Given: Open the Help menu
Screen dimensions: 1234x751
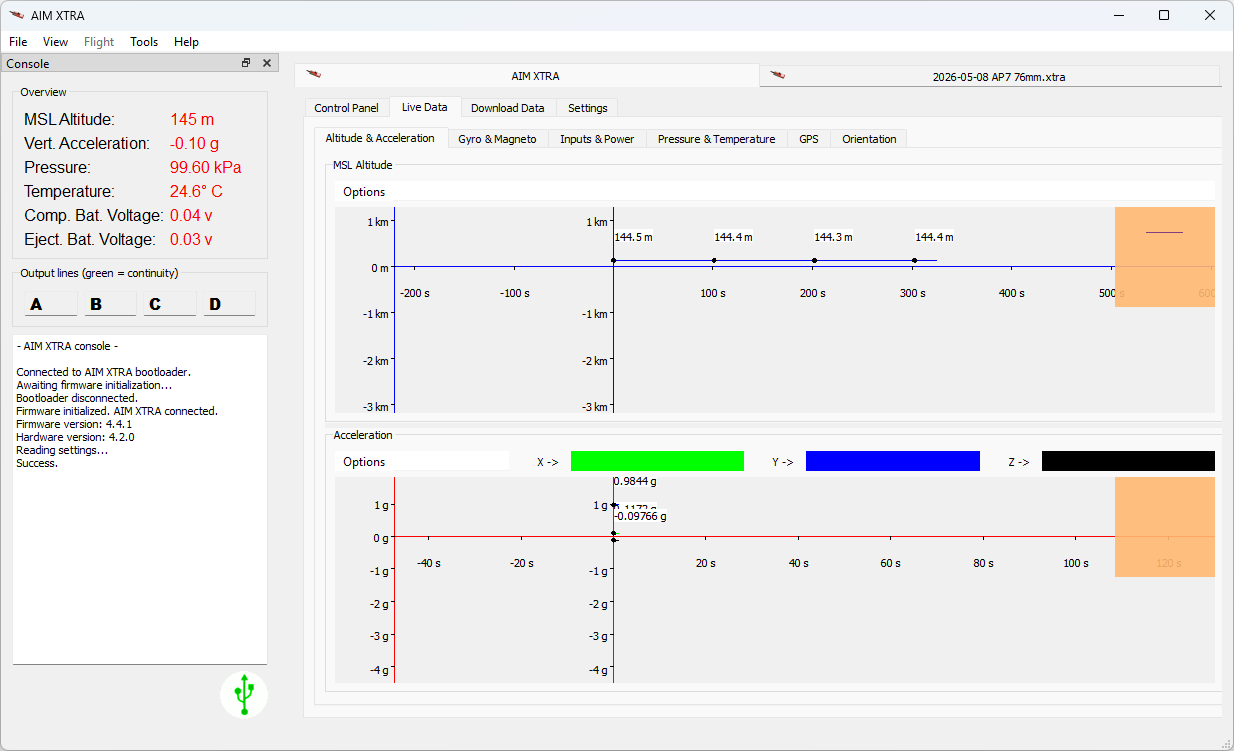Looking at the screenshot, I should 186,42.
